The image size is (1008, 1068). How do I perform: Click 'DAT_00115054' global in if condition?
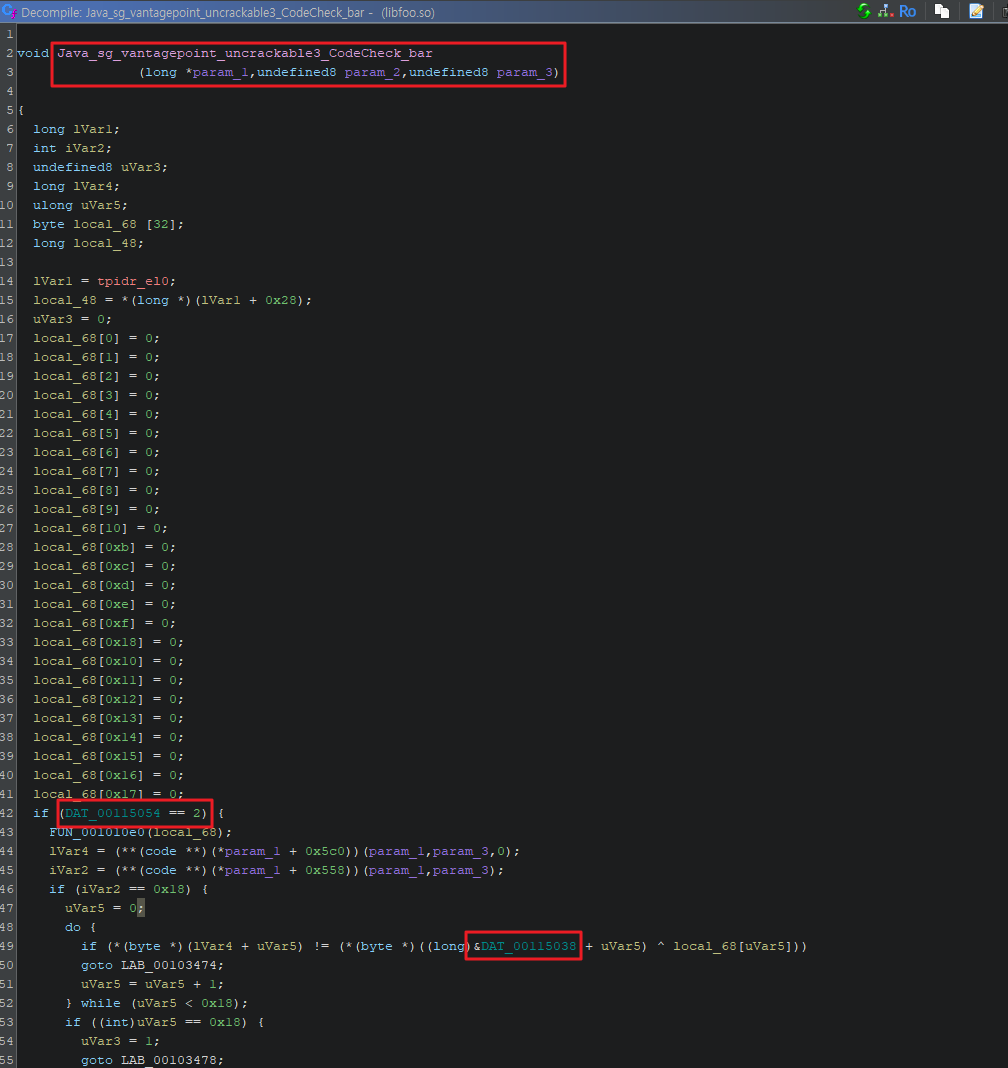point(112,813)
